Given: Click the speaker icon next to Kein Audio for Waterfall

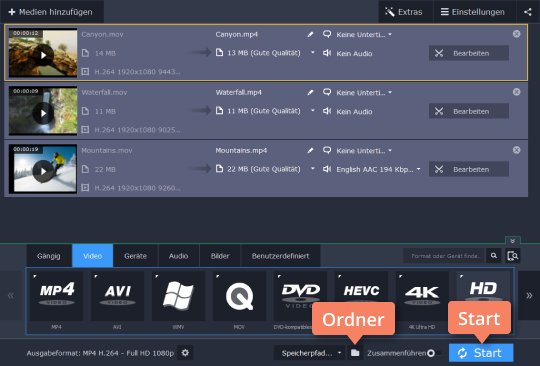Looking at the screenshot, I should click(x=327, y=111).
